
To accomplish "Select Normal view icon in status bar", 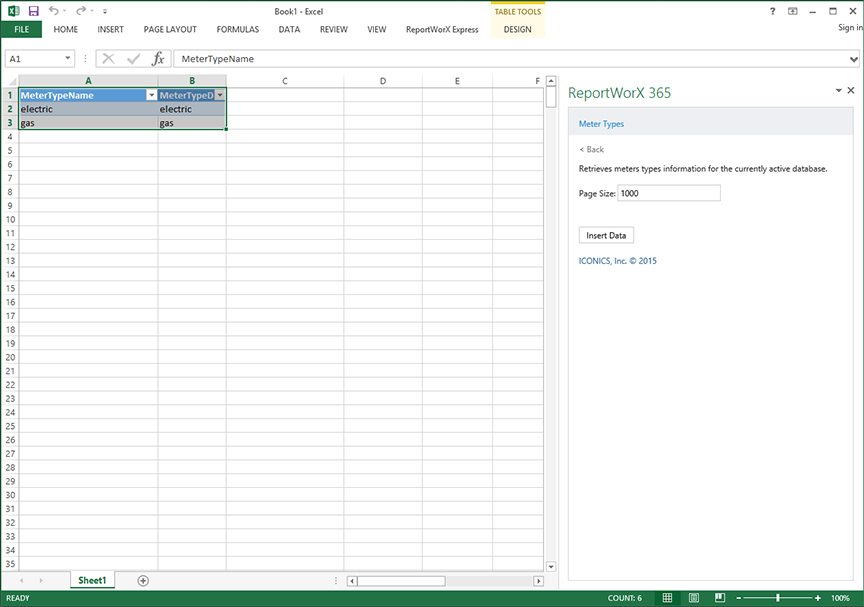I will [x=667, y=598].
